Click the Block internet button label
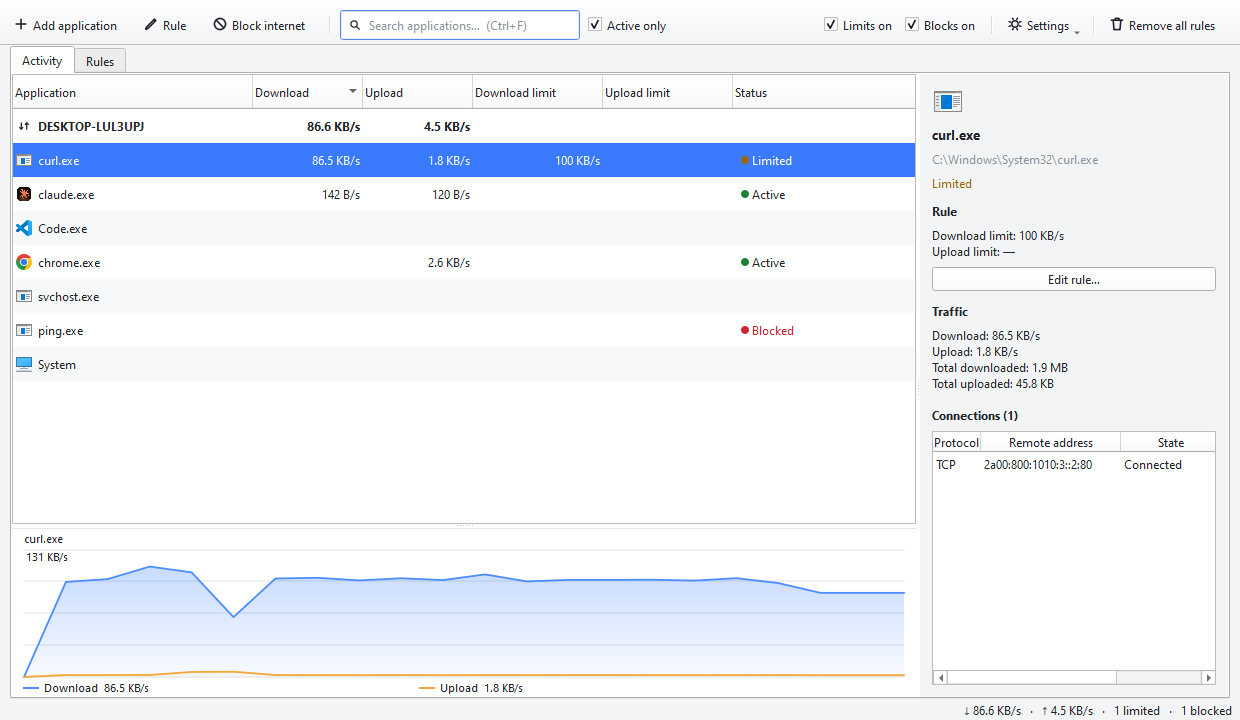 [269, 26]
